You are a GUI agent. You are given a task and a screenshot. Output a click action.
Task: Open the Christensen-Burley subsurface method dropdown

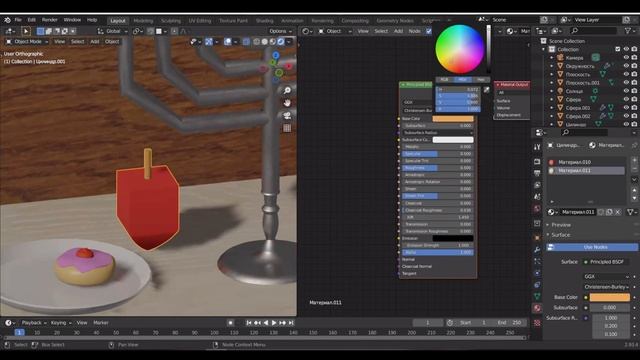[x=607, y=287]
